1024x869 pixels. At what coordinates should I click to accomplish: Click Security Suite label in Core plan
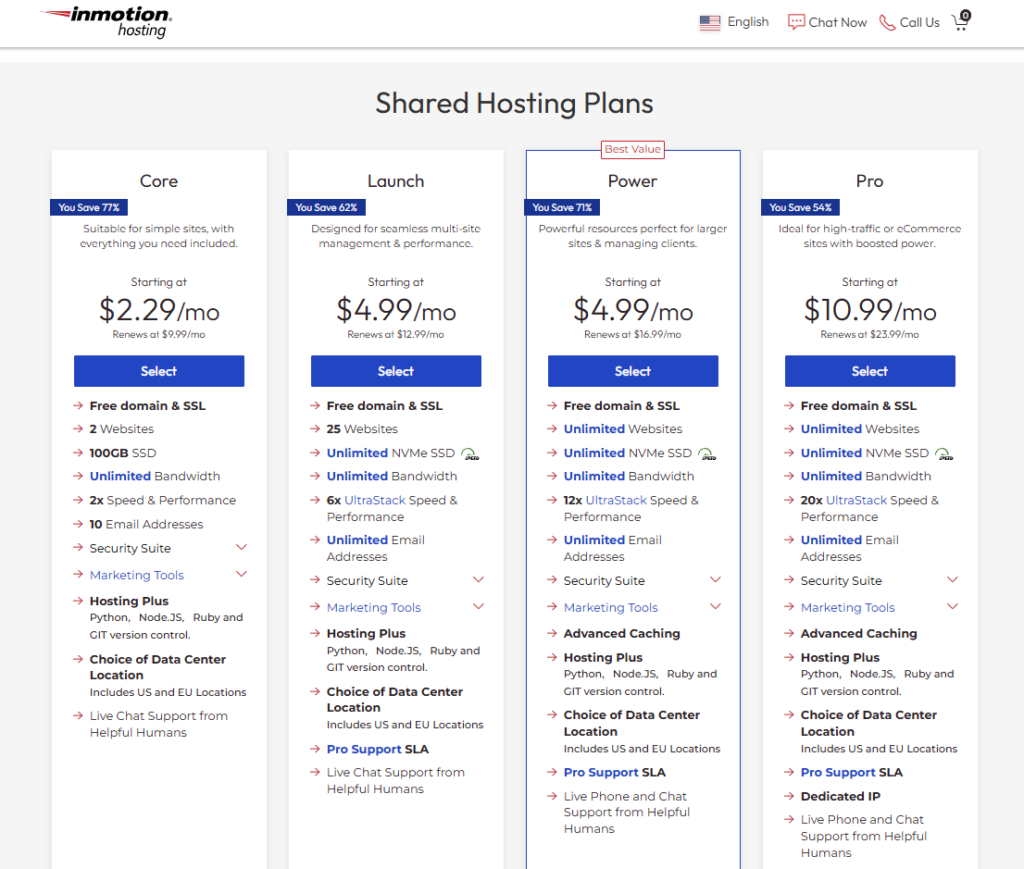pos(130,548)
